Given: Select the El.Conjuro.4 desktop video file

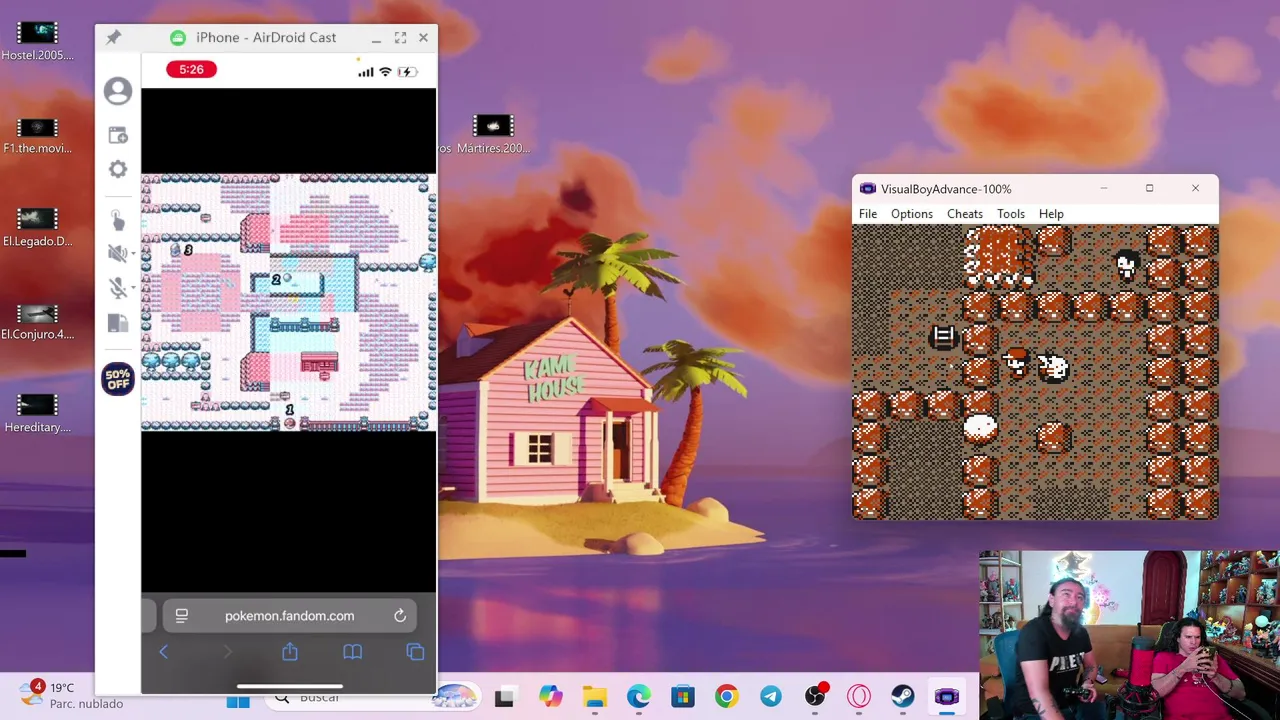Looking at the screenshot, I should point(37,321).
